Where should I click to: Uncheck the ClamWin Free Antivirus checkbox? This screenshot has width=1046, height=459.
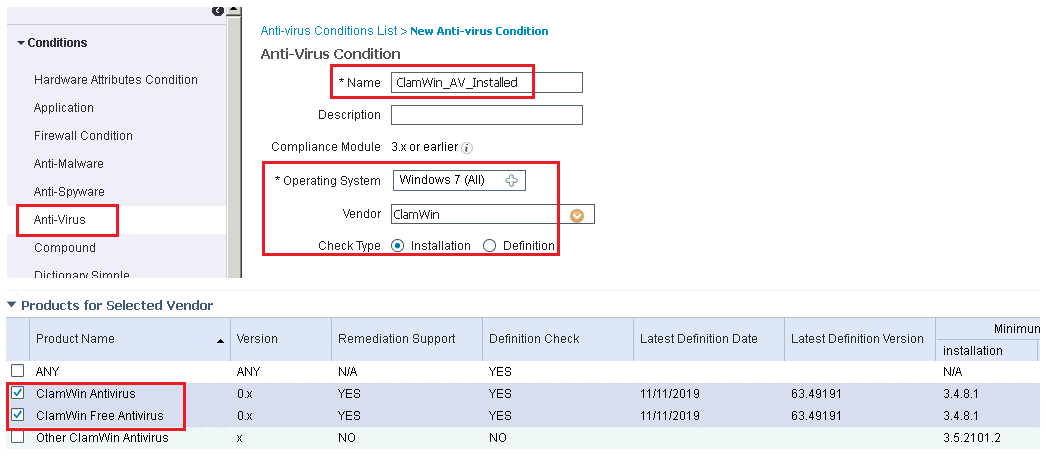click(18, 415)
